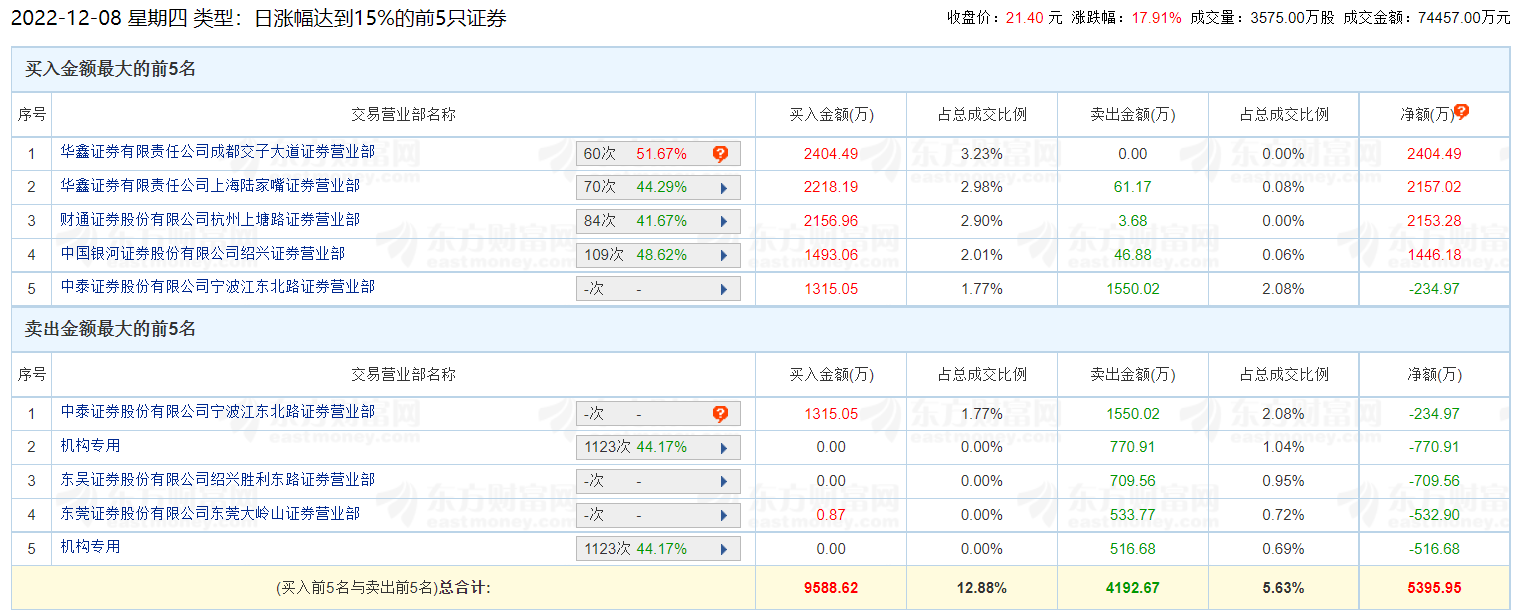Expand the stats arrow for 机构专用 with net -770.91
Viewport: 1521px width, 616px height.
(x=723, y=448)
